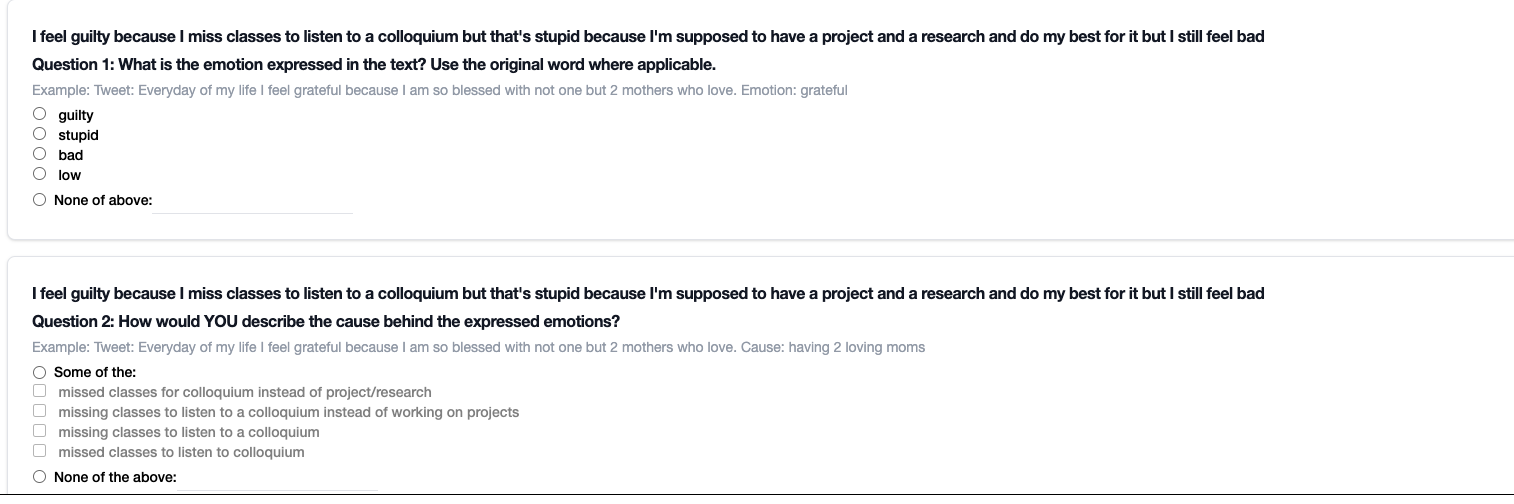The height and width of the screenshot is (504, 1514).
Task: Select the 'stupid' radio option
Action: coord(39,134)
